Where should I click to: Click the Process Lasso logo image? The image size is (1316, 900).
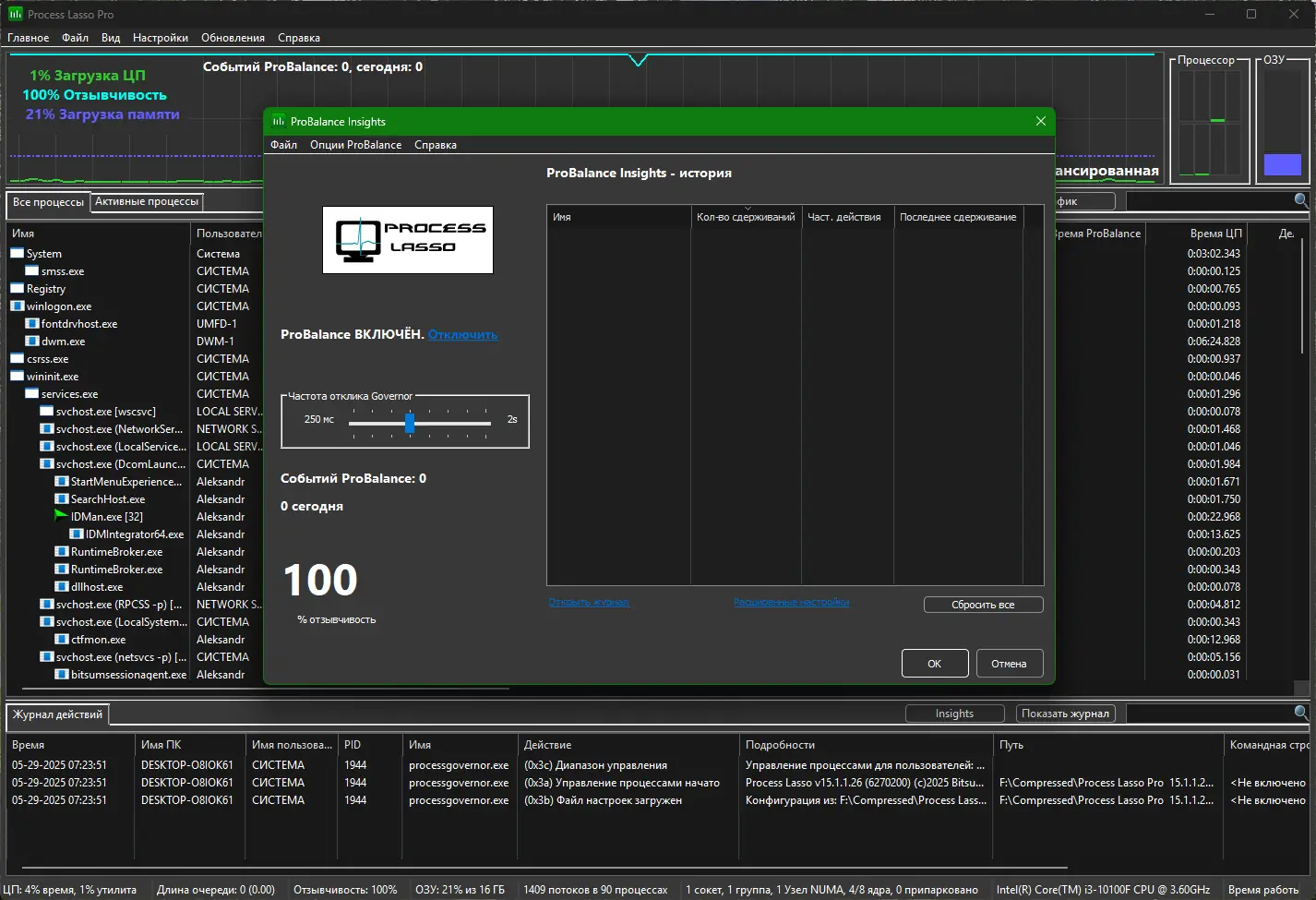tap(407, 240)
